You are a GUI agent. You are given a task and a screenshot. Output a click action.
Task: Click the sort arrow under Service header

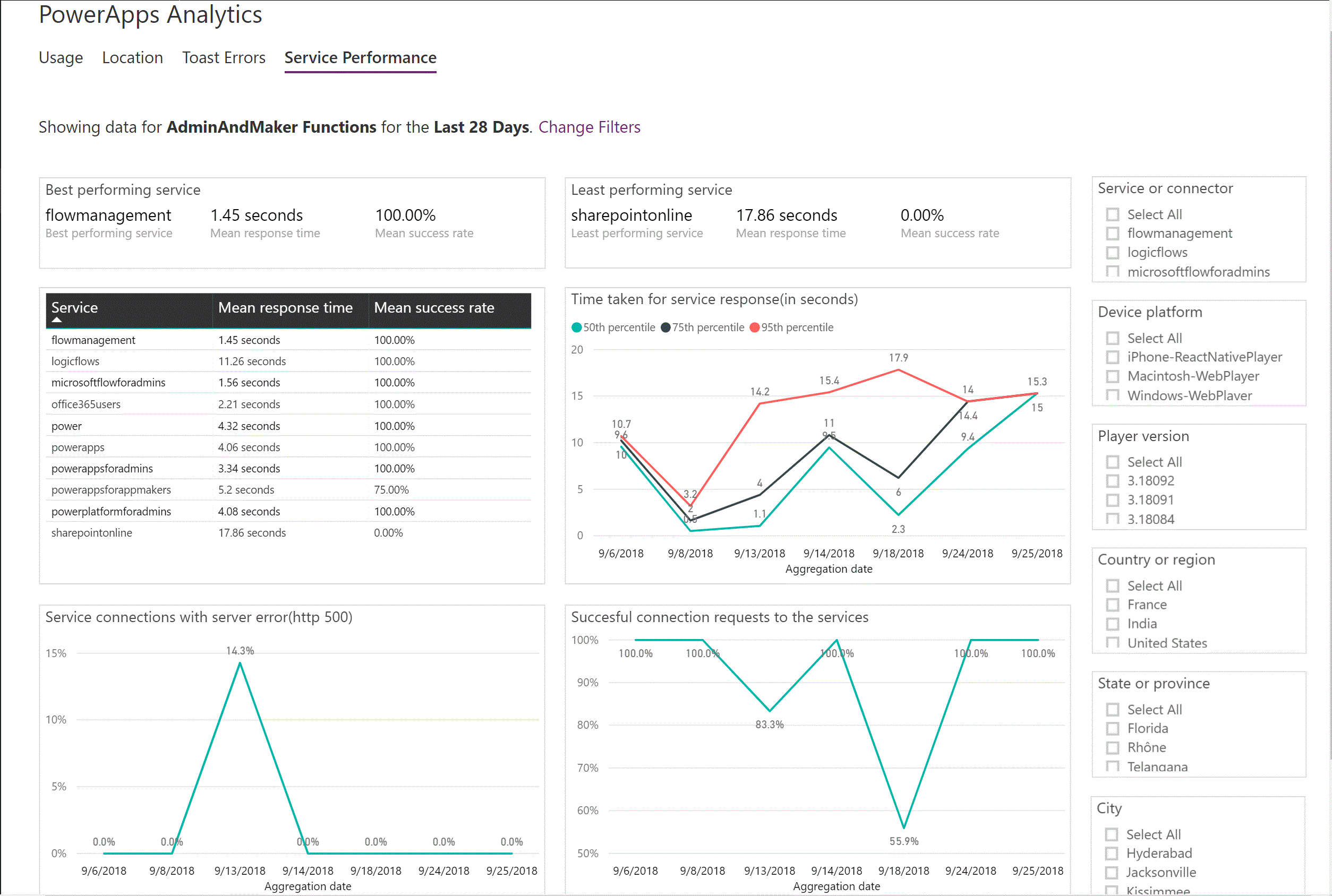(x=56, y=321)
